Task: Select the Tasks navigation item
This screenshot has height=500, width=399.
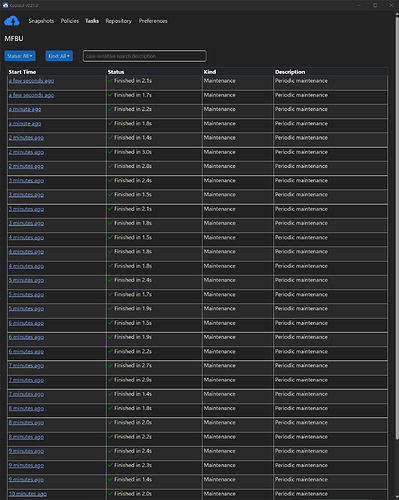Action: point(92,21)
